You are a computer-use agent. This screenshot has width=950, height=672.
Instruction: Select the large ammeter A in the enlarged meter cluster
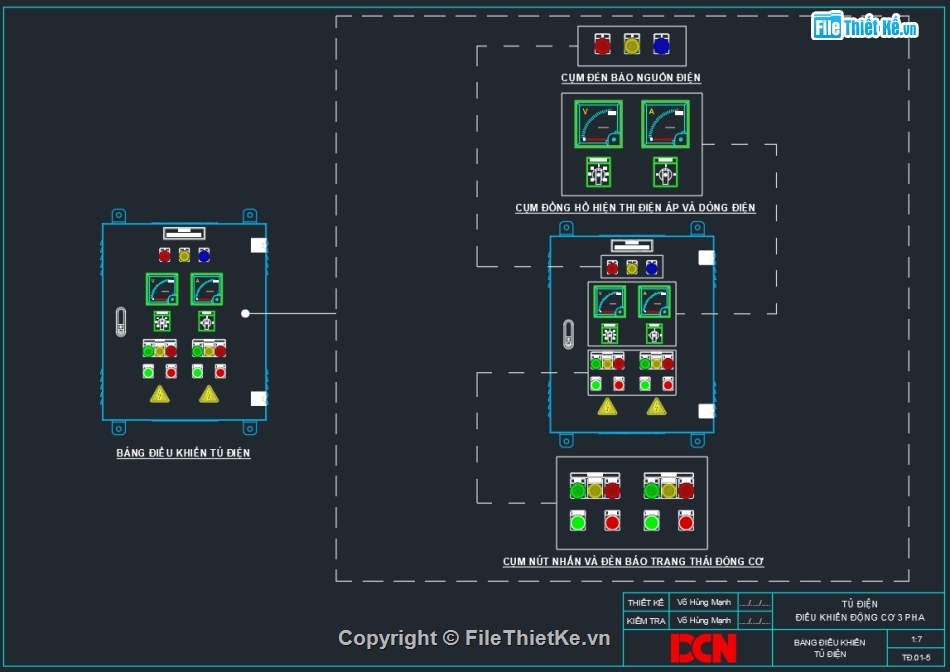665,124
